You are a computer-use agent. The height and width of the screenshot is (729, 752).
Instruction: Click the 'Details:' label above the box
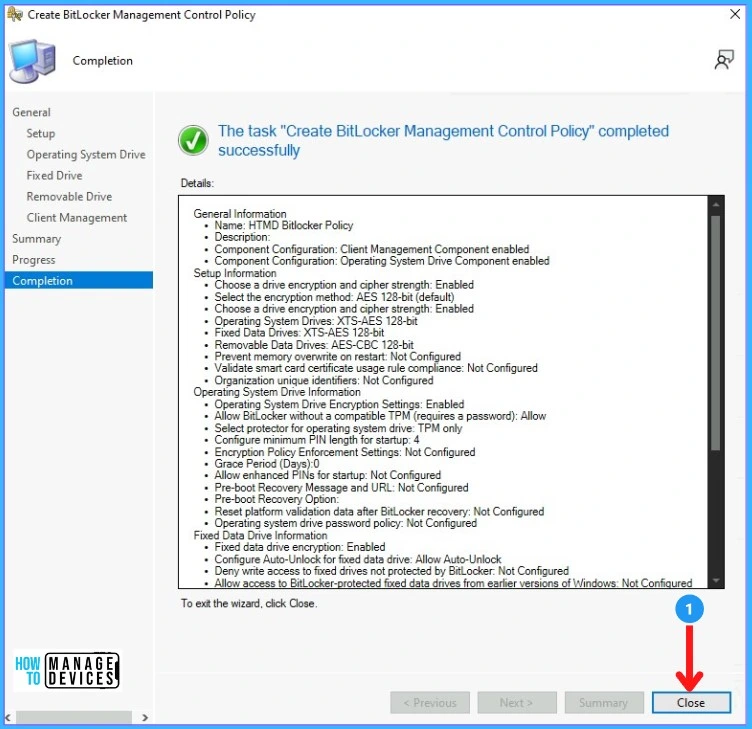tap(197, 183)
